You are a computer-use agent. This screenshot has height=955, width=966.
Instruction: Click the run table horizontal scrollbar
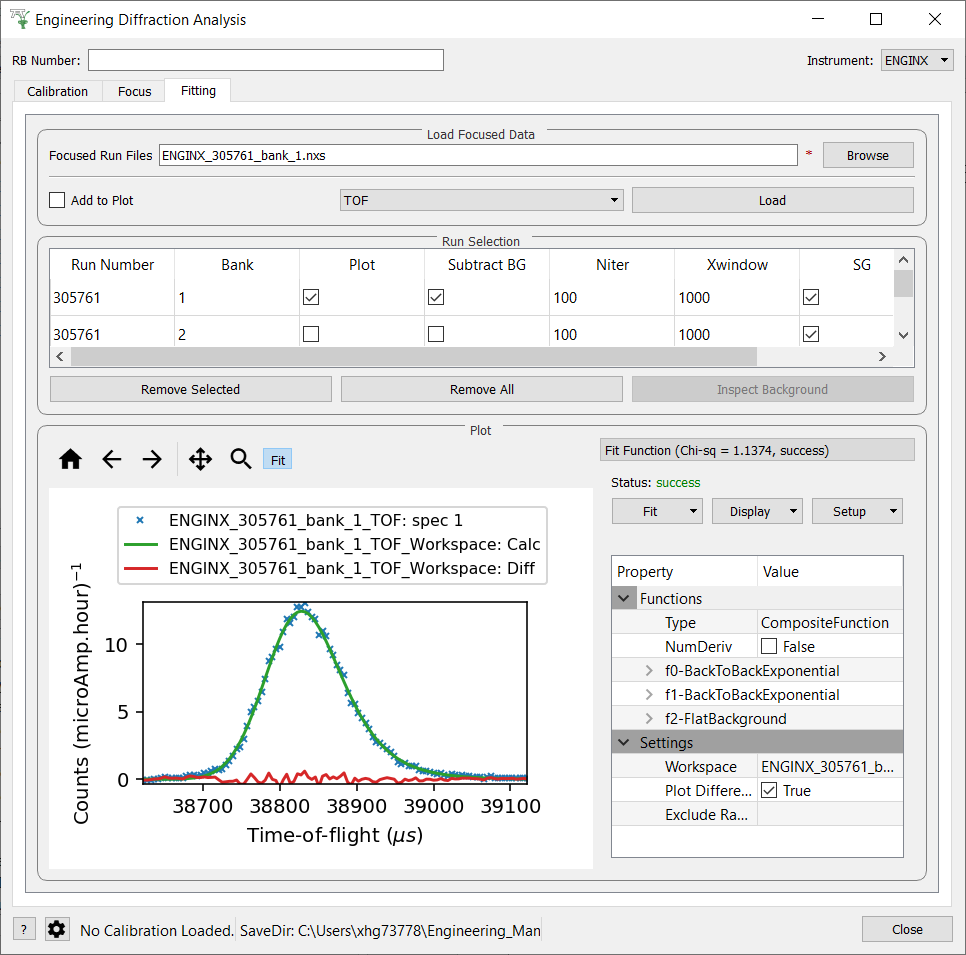414,356
